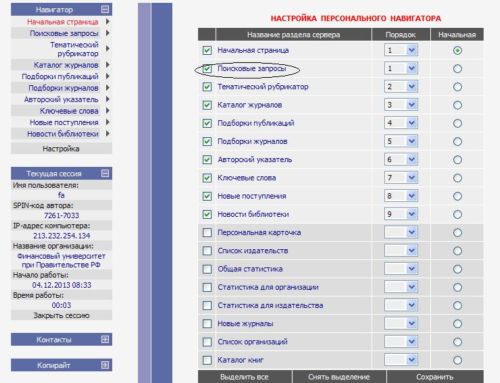The image size is (500, 383).
Task: Set Поисковые запросы as start page radio
Action: [x=457, y=69]
